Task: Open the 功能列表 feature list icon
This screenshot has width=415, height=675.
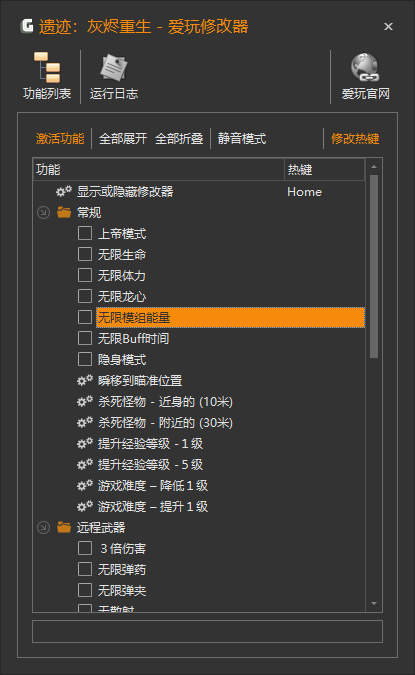Action: coord(47,68)
